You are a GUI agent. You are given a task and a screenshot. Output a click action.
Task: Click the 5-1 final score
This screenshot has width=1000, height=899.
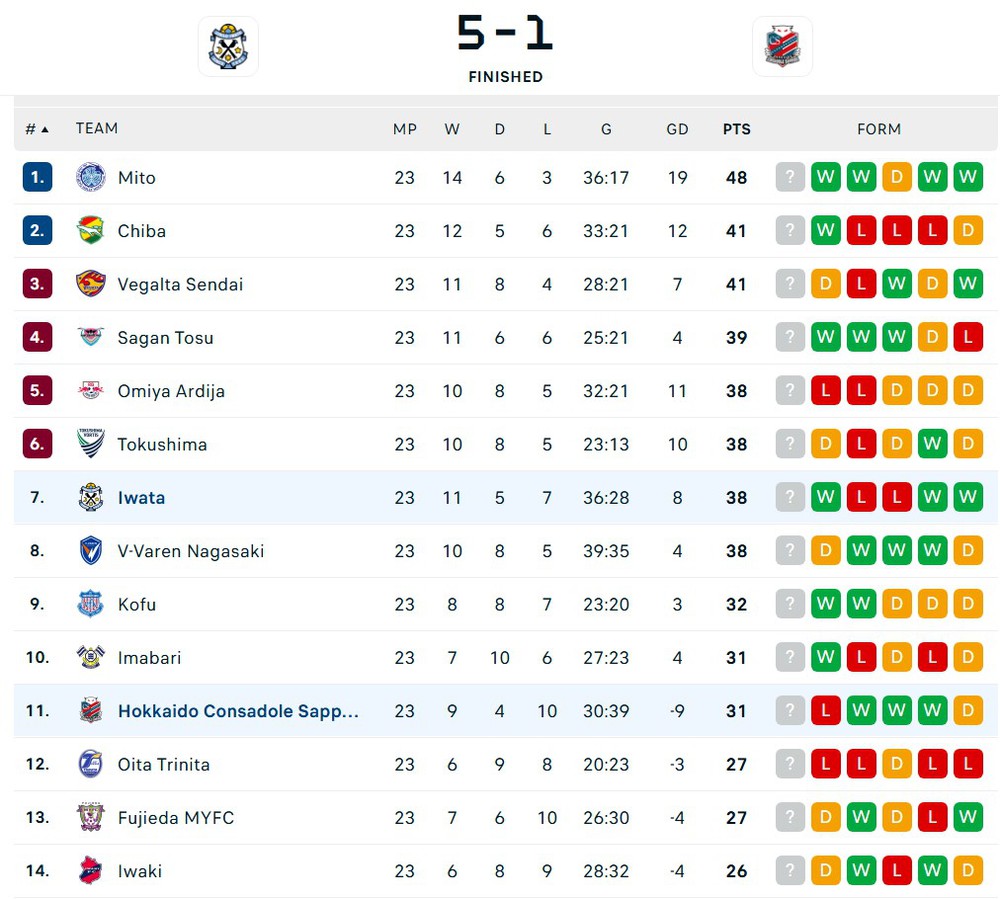505,33
